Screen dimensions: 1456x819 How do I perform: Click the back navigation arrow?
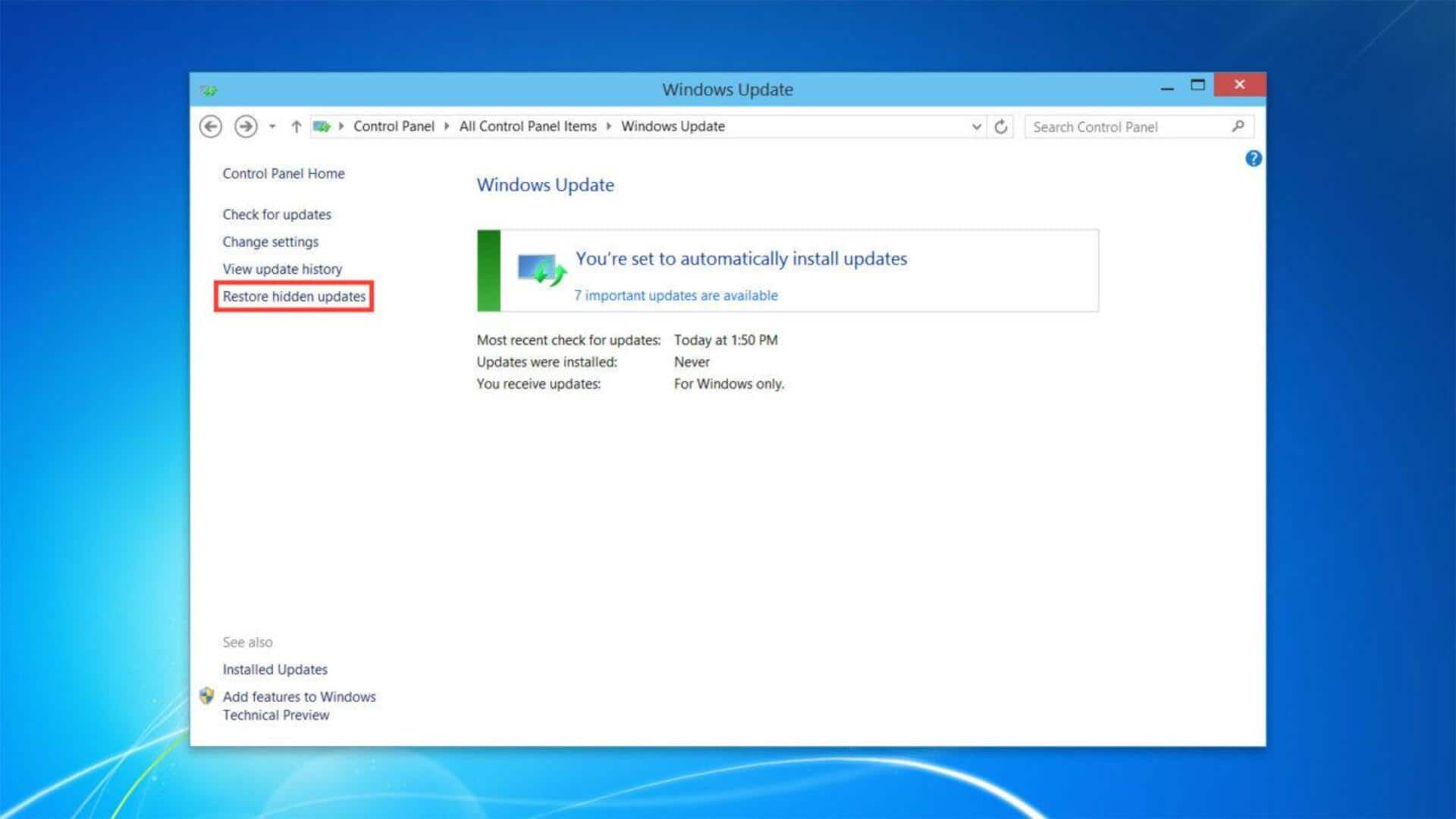click(x=211, y=127)
